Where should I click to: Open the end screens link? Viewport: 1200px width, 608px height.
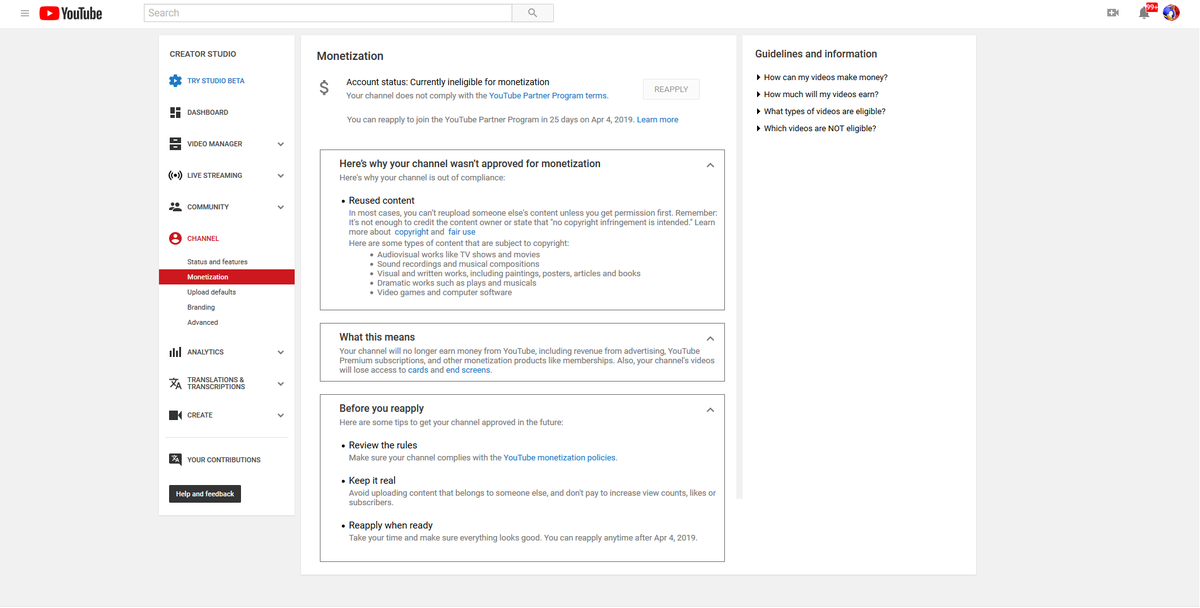468,370
